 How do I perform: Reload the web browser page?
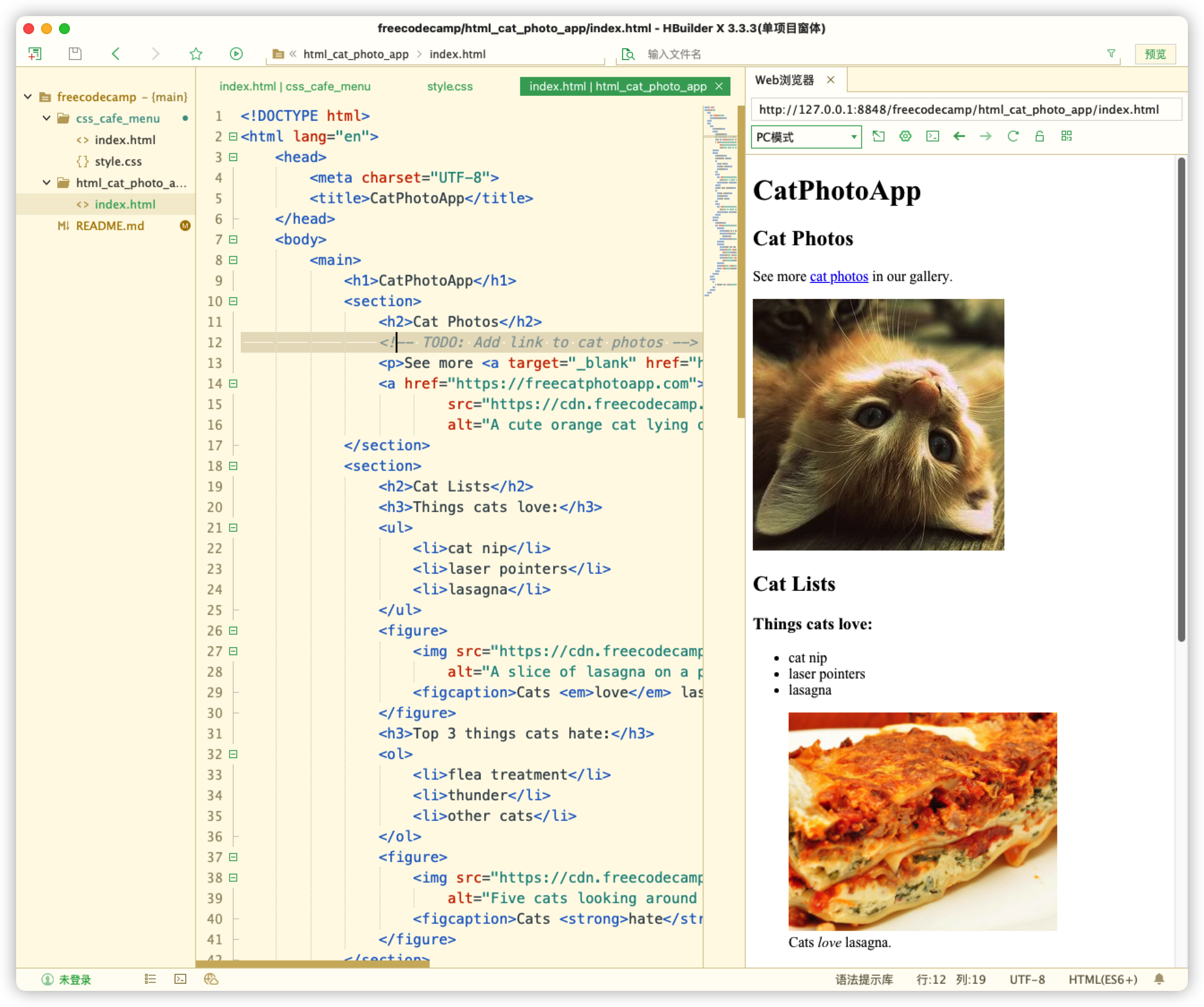pyautogui.click(x=1013, y=137)
